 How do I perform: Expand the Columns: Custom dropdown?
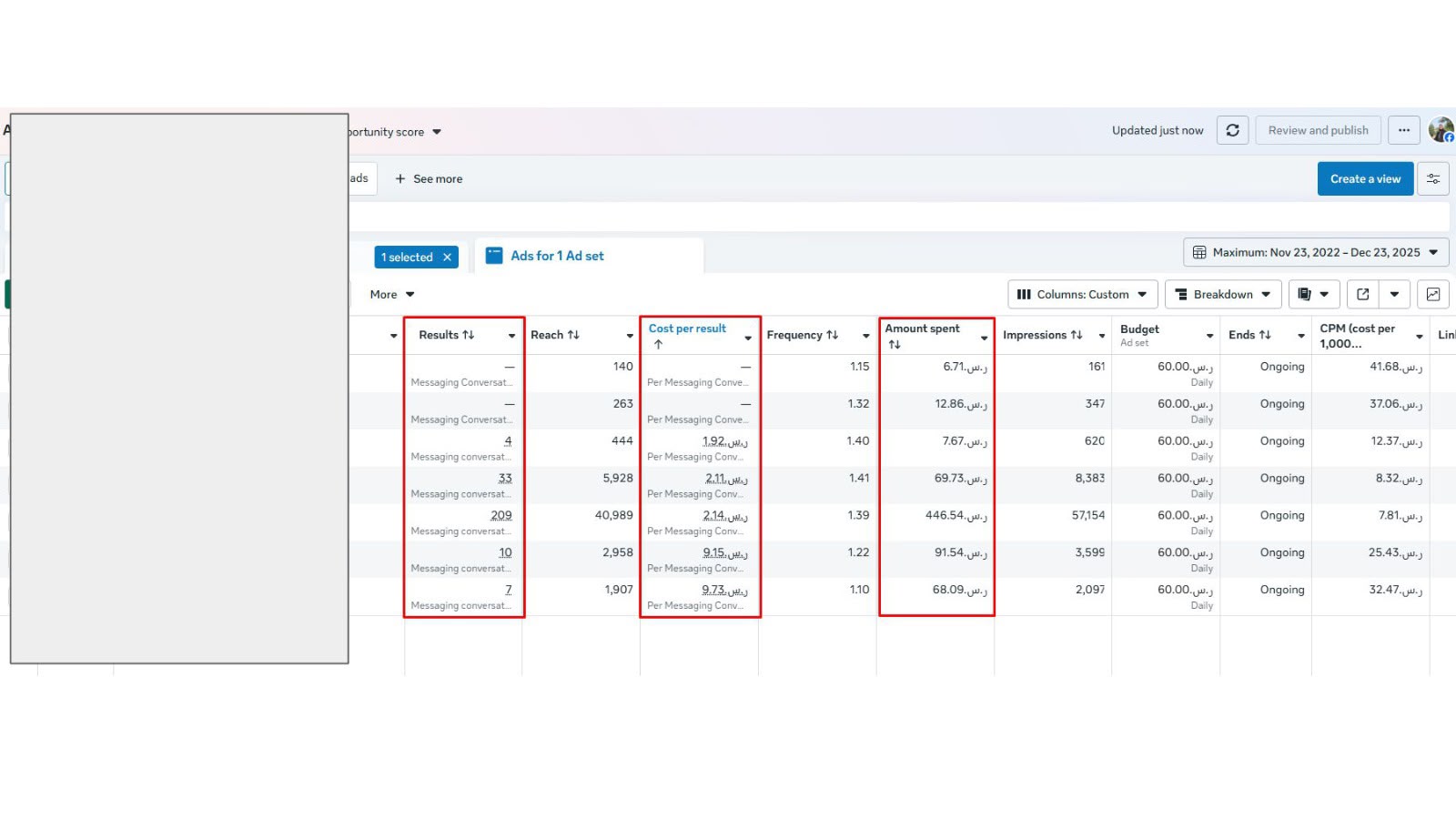point(1082,294)
